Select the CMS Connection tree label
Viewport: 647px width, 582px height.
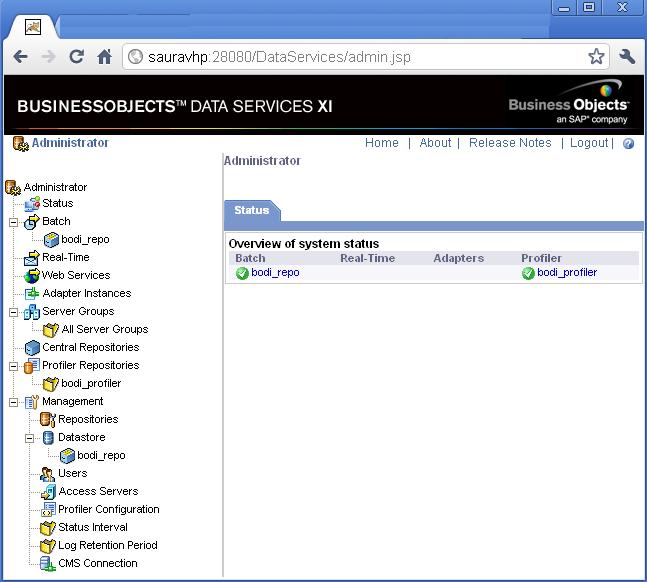(98, 563)
